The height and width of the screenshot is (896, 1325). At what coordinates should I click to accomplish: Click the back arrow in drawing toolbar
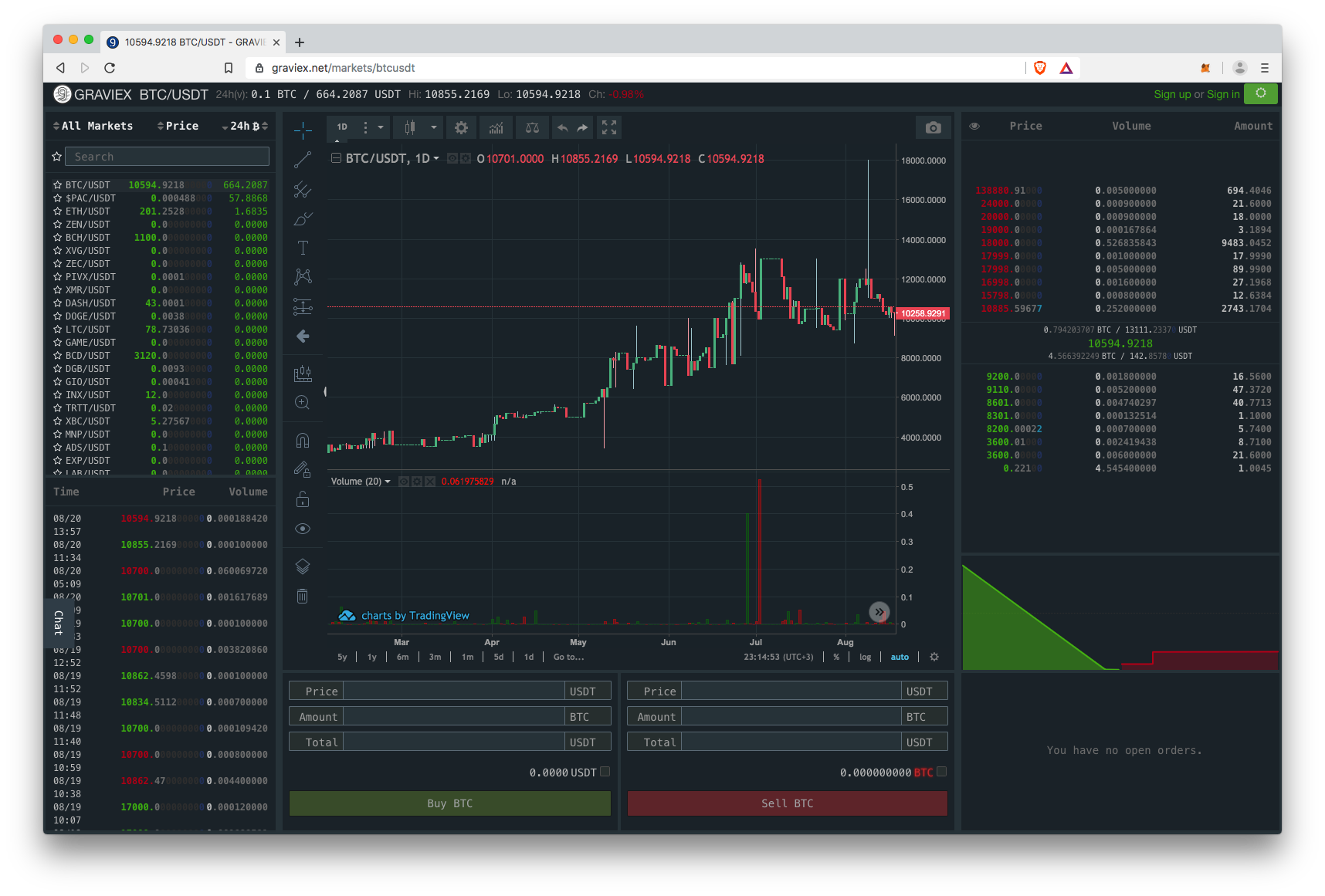(303, 336)
